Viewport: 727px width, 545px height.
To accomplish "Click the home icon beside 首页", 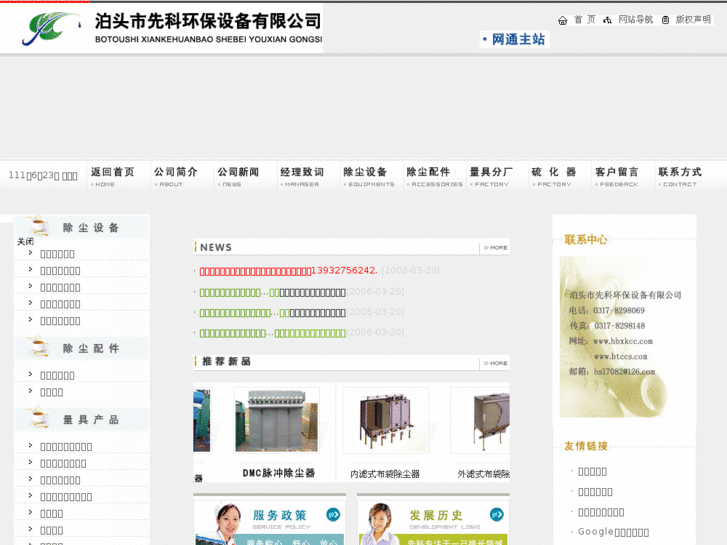I will [563, 20].
